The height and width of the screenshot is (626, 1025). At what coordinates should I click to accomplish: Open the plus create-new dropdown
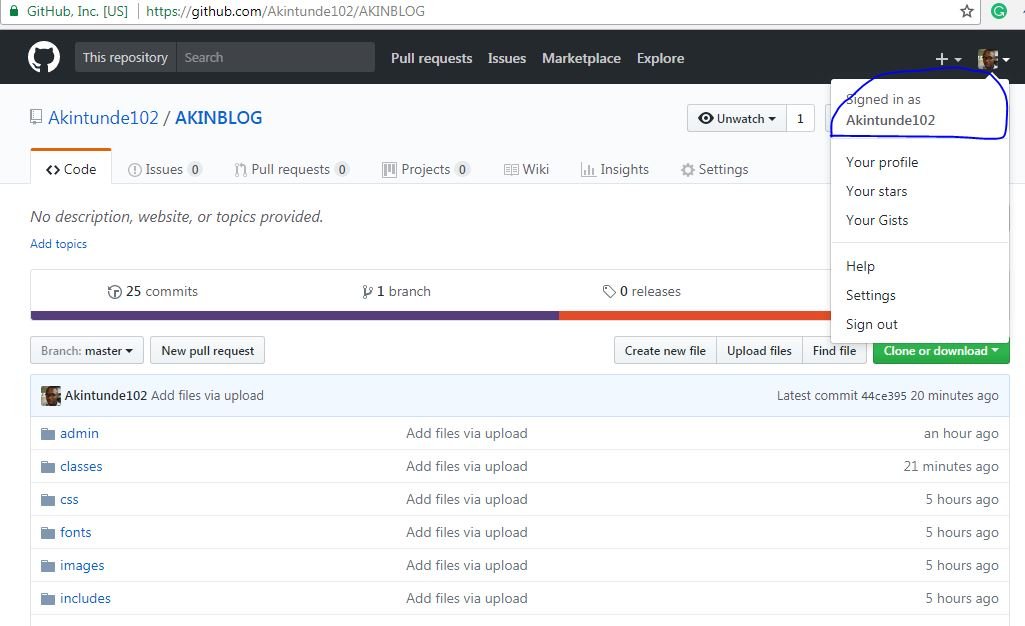[x=948, y=59]
